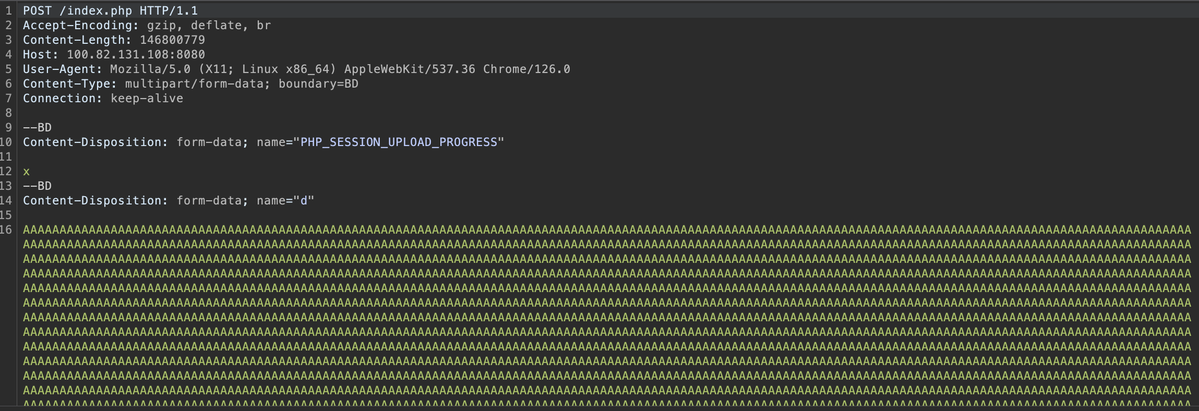Click line number 8 in the gutter
Viewport: 1199px width, 411px height.
pos(9,113)
